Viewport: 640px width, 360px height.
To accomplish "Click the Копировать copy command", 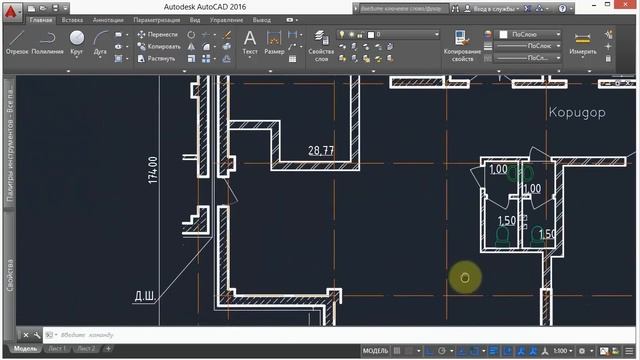I will coord(159,47).
